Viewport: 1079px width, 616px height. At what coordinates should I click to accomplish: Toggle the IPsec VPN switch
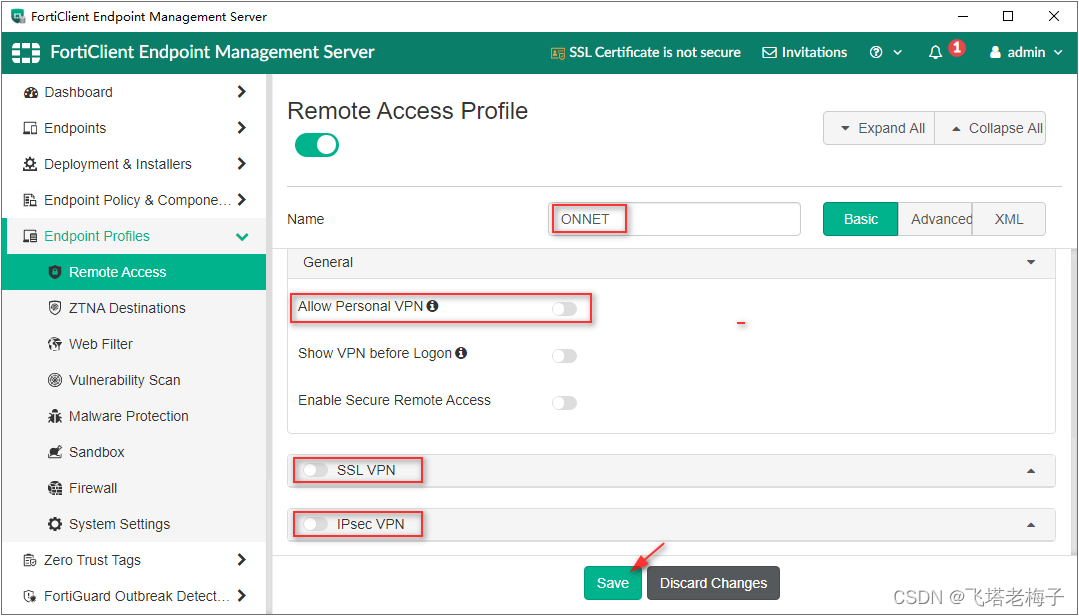[x=315, y=524]
